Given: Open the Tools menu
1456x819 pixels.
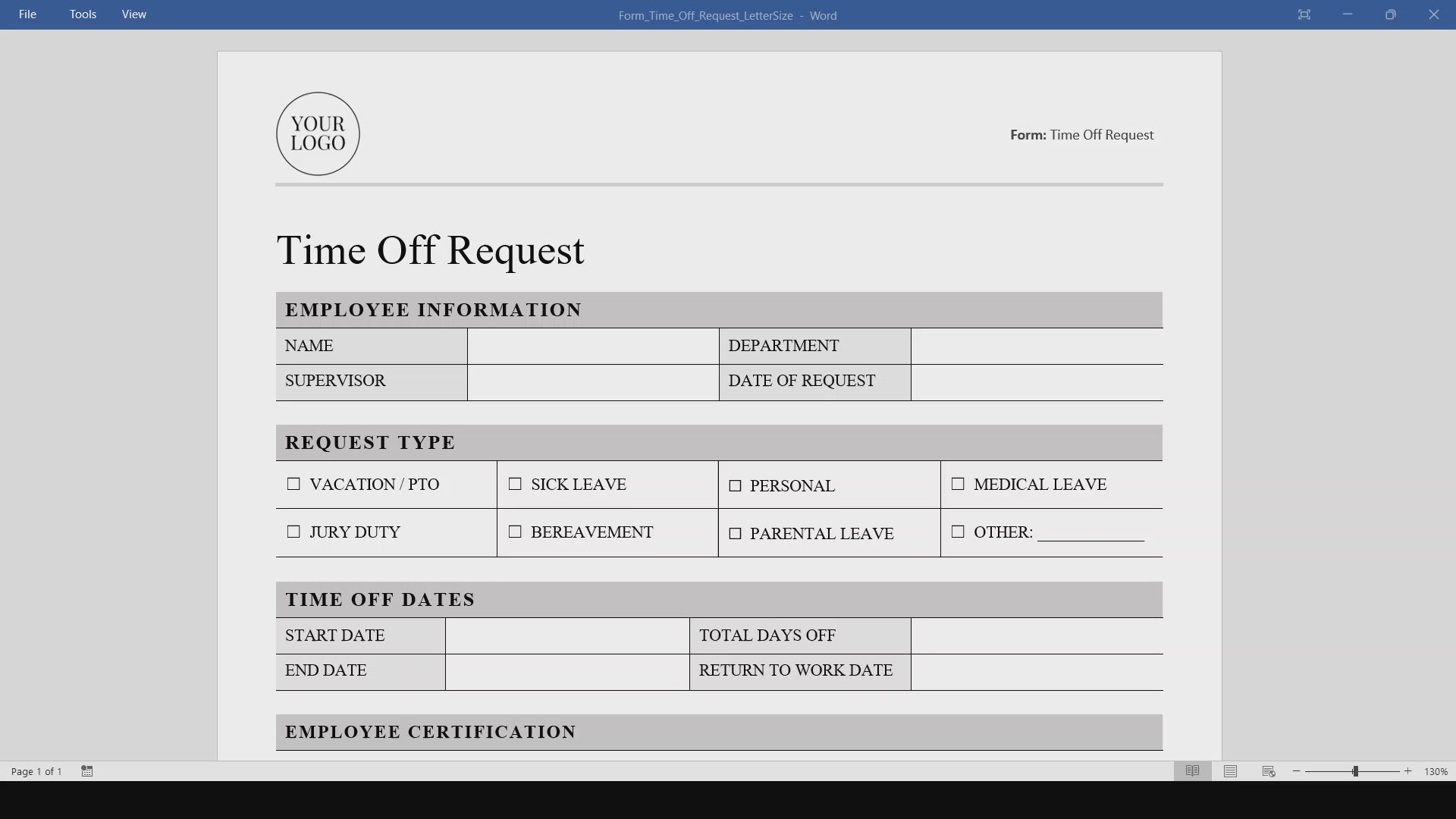Looking at the screenshot, I should point(83,14).
